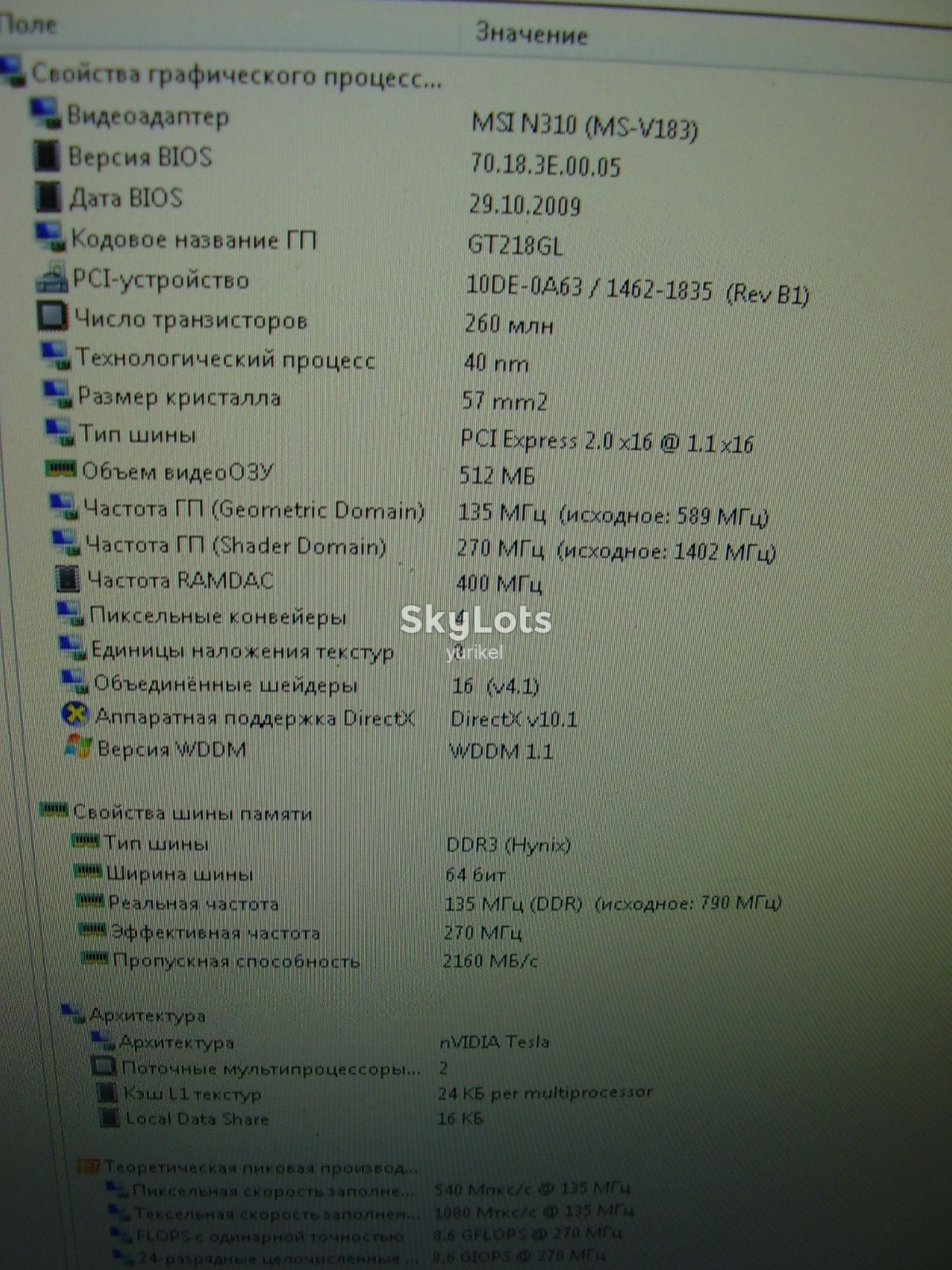Click the Версия BIOS chip icon
This screenshot has width=952, height=1270.
tap(47, 155)
